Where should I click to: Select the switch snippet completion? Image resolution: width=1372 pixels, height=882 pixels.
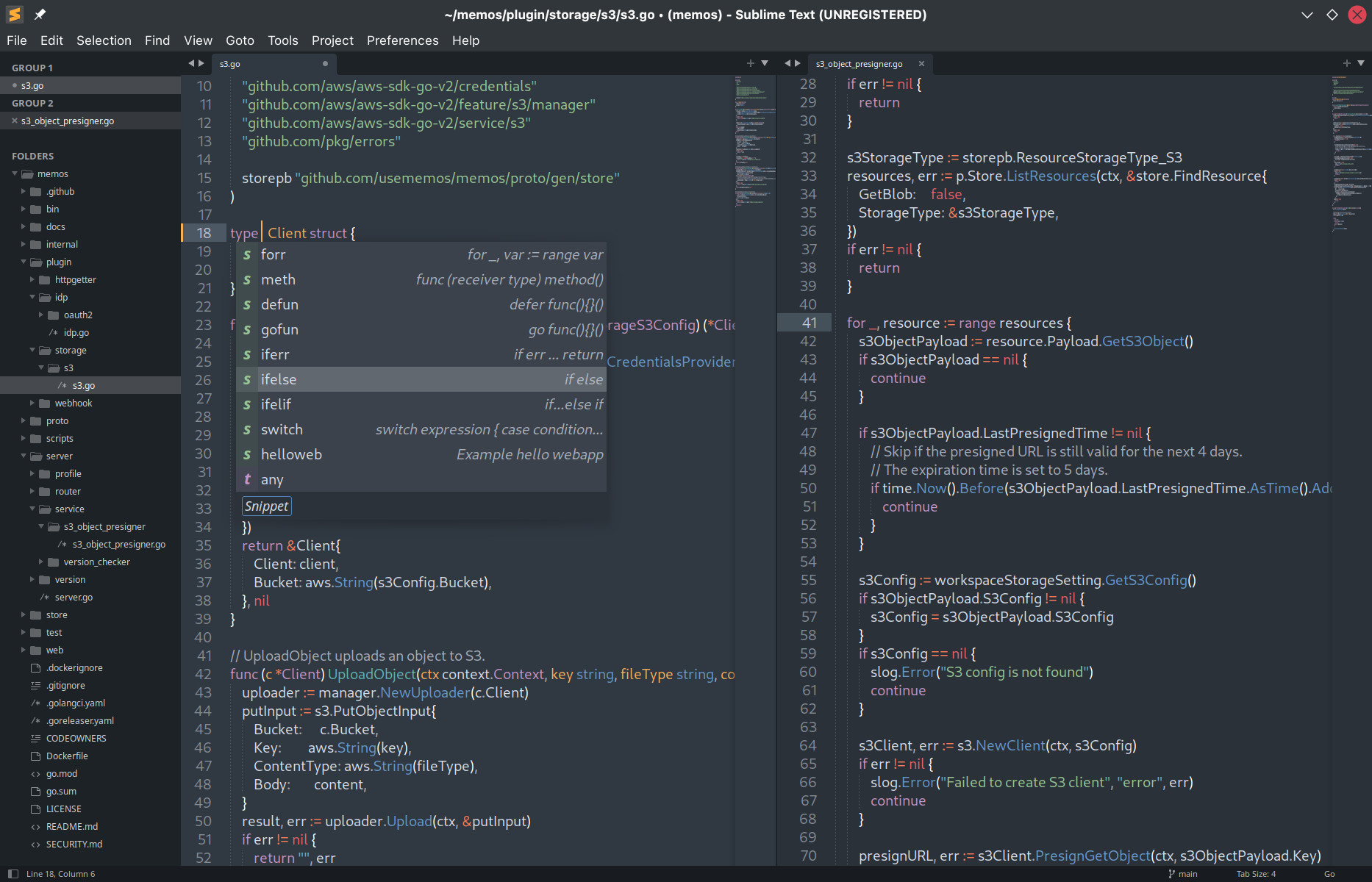pos(421,429)
